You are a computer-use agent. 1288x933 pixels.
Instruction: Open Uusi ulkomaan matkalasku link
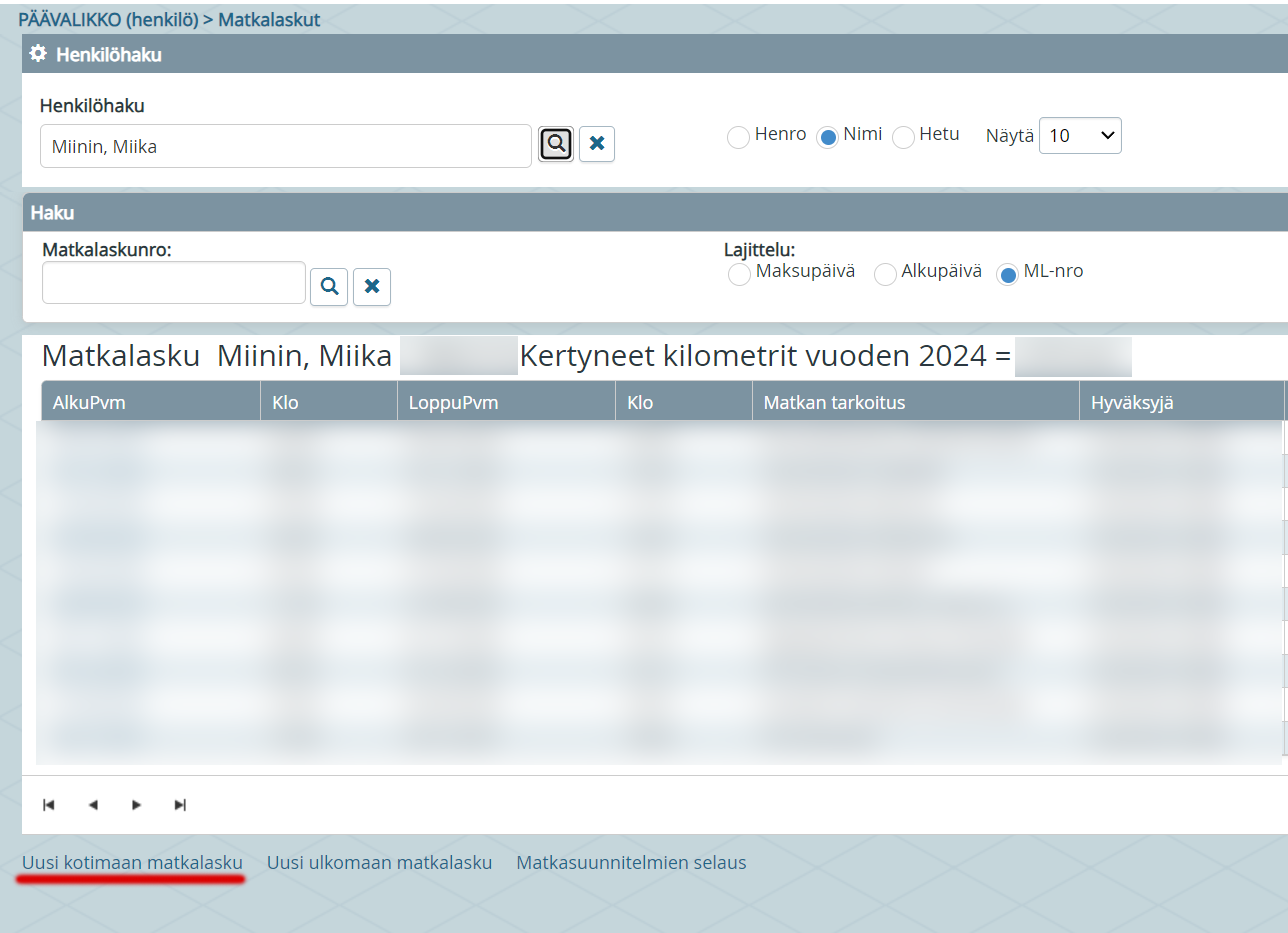pos(379,862)
